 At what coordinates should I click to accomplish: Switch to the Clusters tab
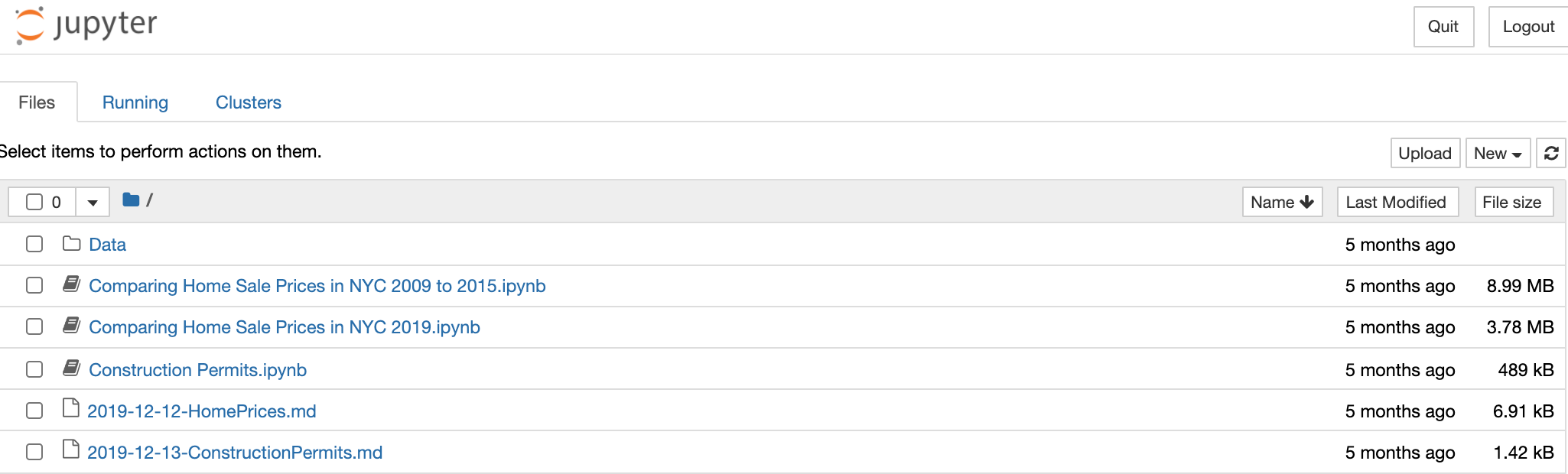click(248, 102)
